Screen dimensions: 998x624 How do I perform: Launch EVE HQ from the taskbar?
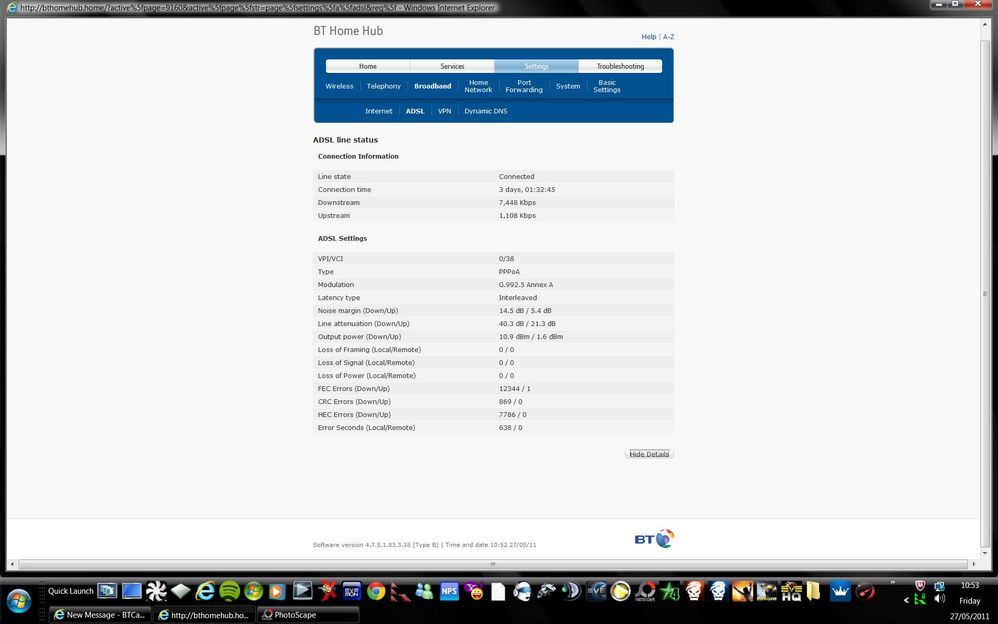[x=791, y=592]
